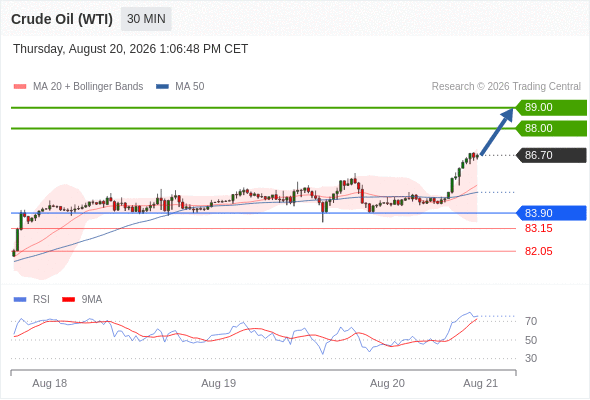This screenshot has height=400, width=590.
Task: Select the green 89.00 resistance tag
Action: tap(550, 108)
